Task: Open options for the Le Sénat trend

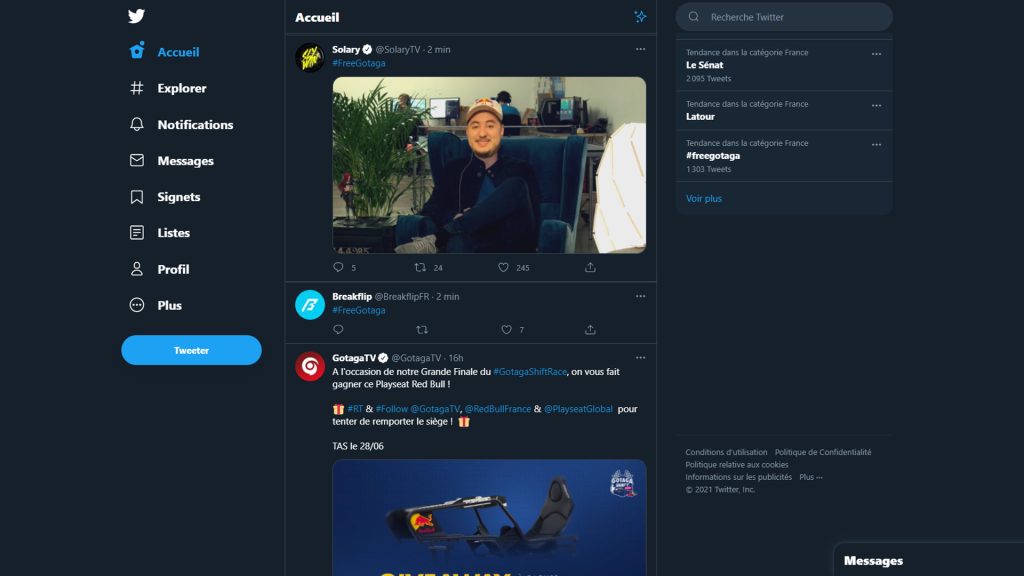Action: [x=877, y=55]
